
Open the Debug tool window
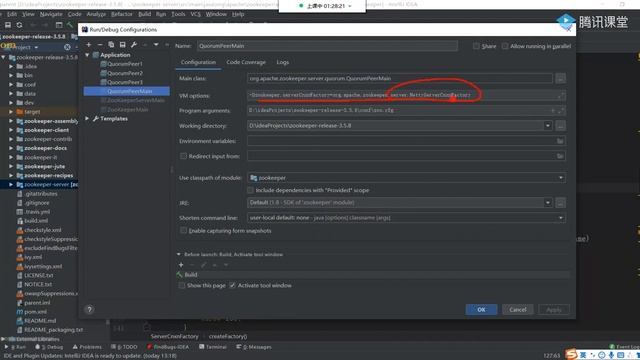click(x=49, y=347)
